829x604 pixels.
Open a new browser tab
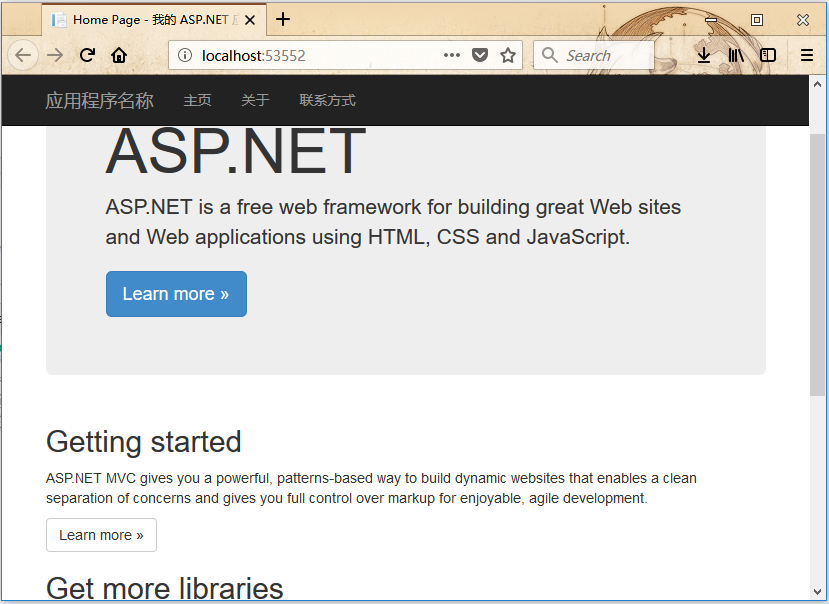[283, 19]
